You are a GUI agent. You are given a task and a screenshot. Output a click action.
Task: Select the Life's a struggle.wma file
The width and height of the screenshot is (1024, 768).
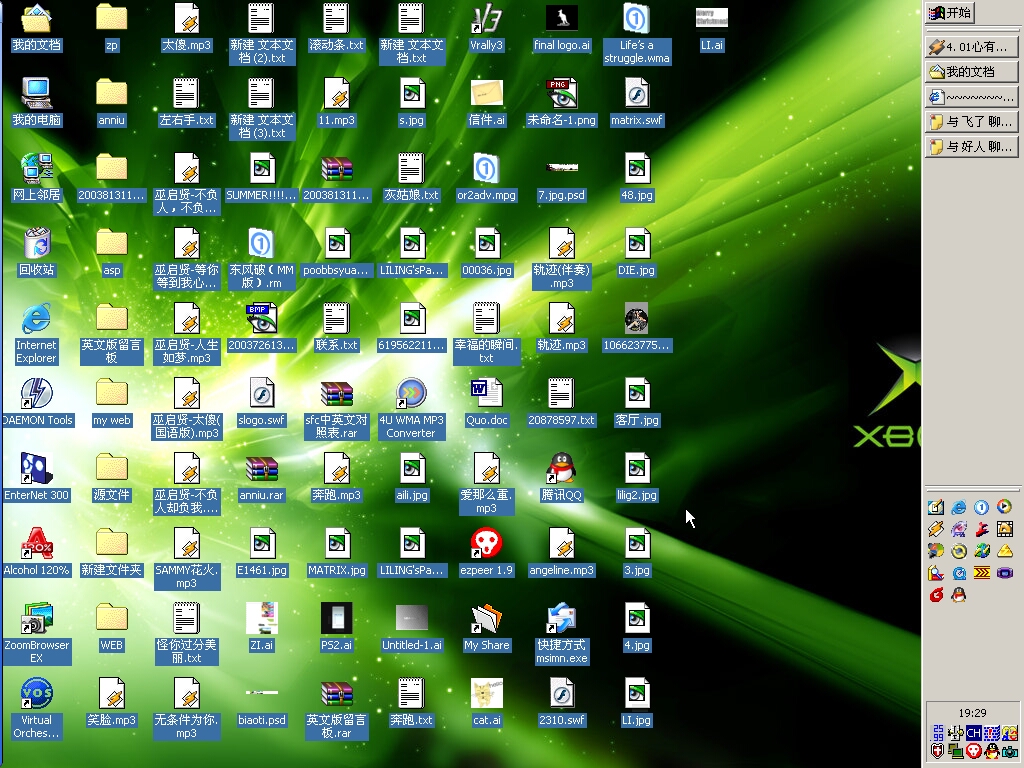point(637,33)
